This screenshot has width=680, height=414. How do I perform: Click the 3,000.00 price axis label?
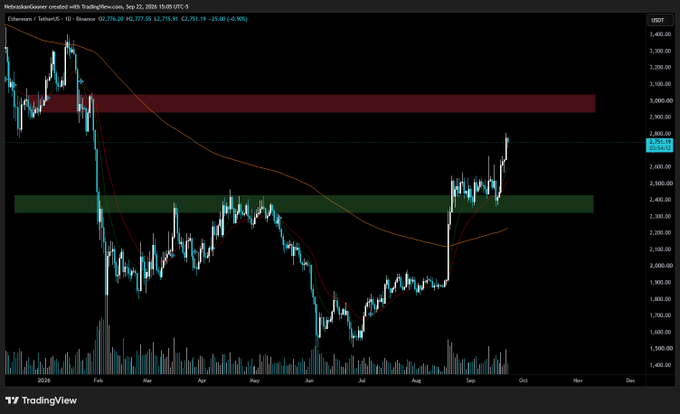click(661, 100)
